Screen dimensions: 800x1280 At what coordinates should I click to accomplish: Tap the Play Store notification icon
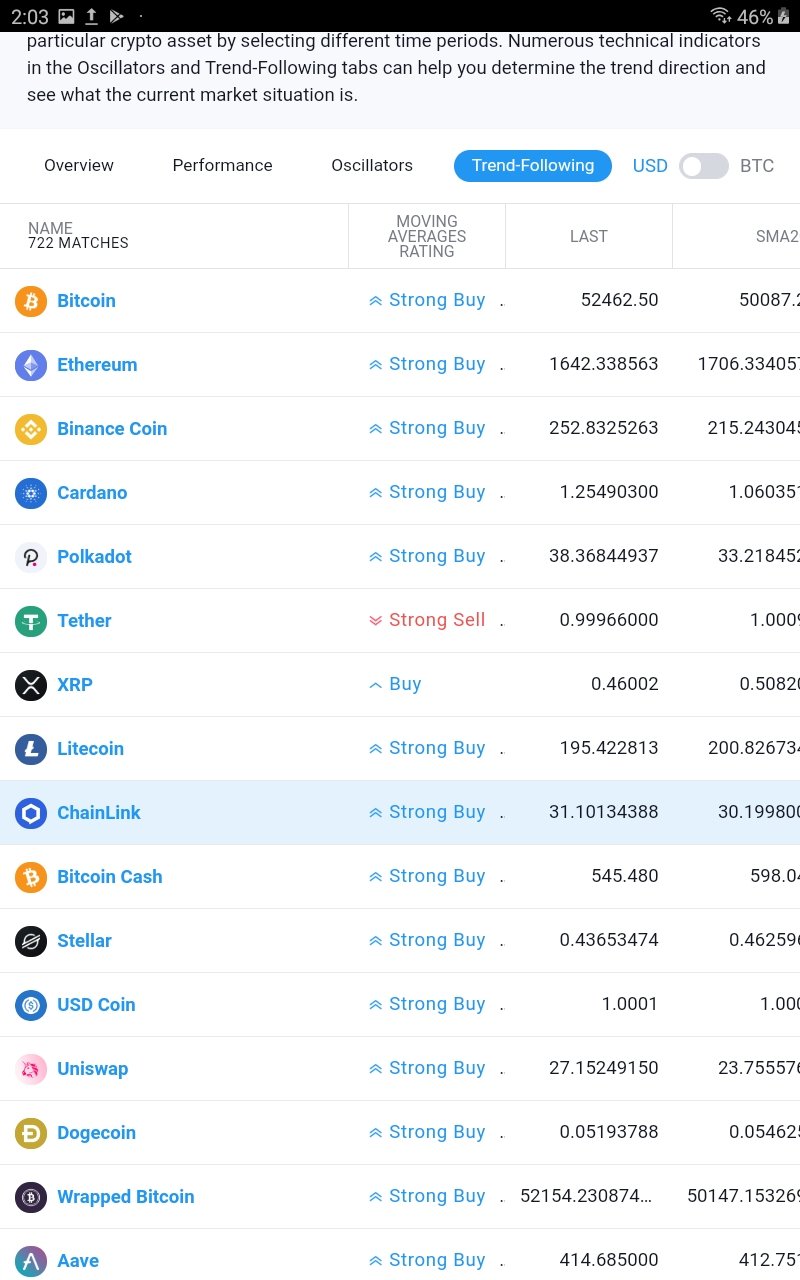(x=117, y=16)
